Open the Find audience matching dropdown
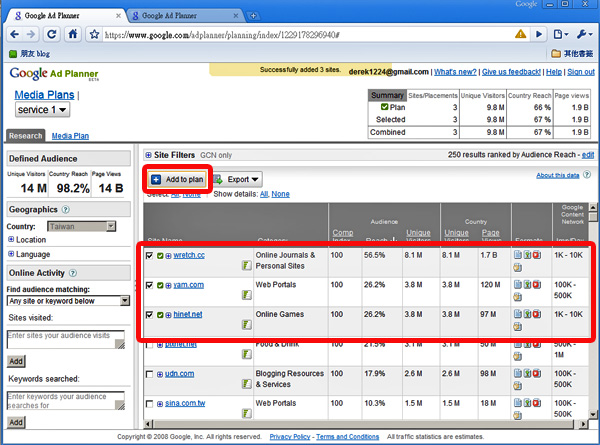 pyautogui.click(x=68, y=301)
